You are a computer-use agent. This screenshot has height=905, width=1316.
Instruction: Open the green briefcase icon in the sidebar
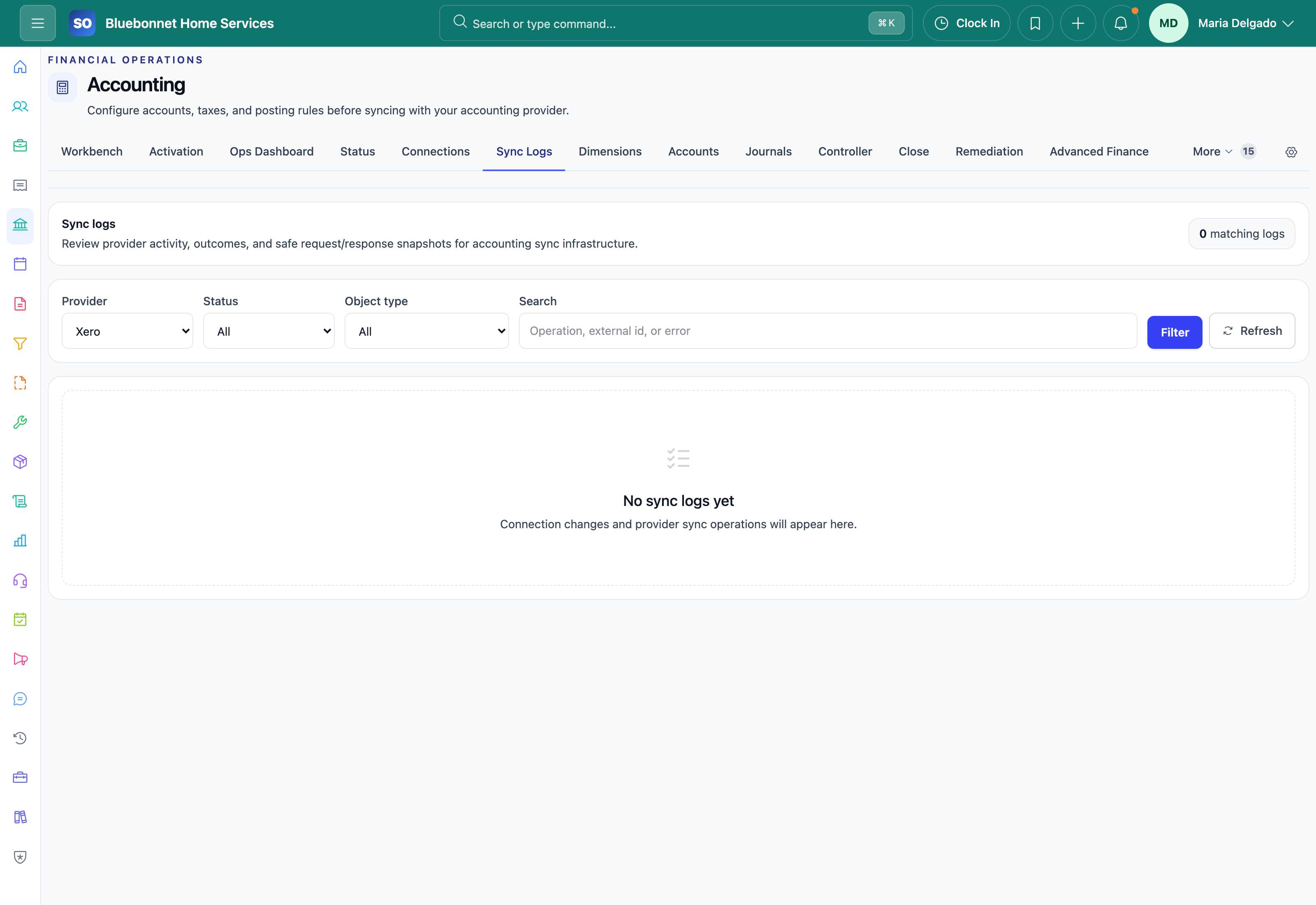click(x=21, y=146)
